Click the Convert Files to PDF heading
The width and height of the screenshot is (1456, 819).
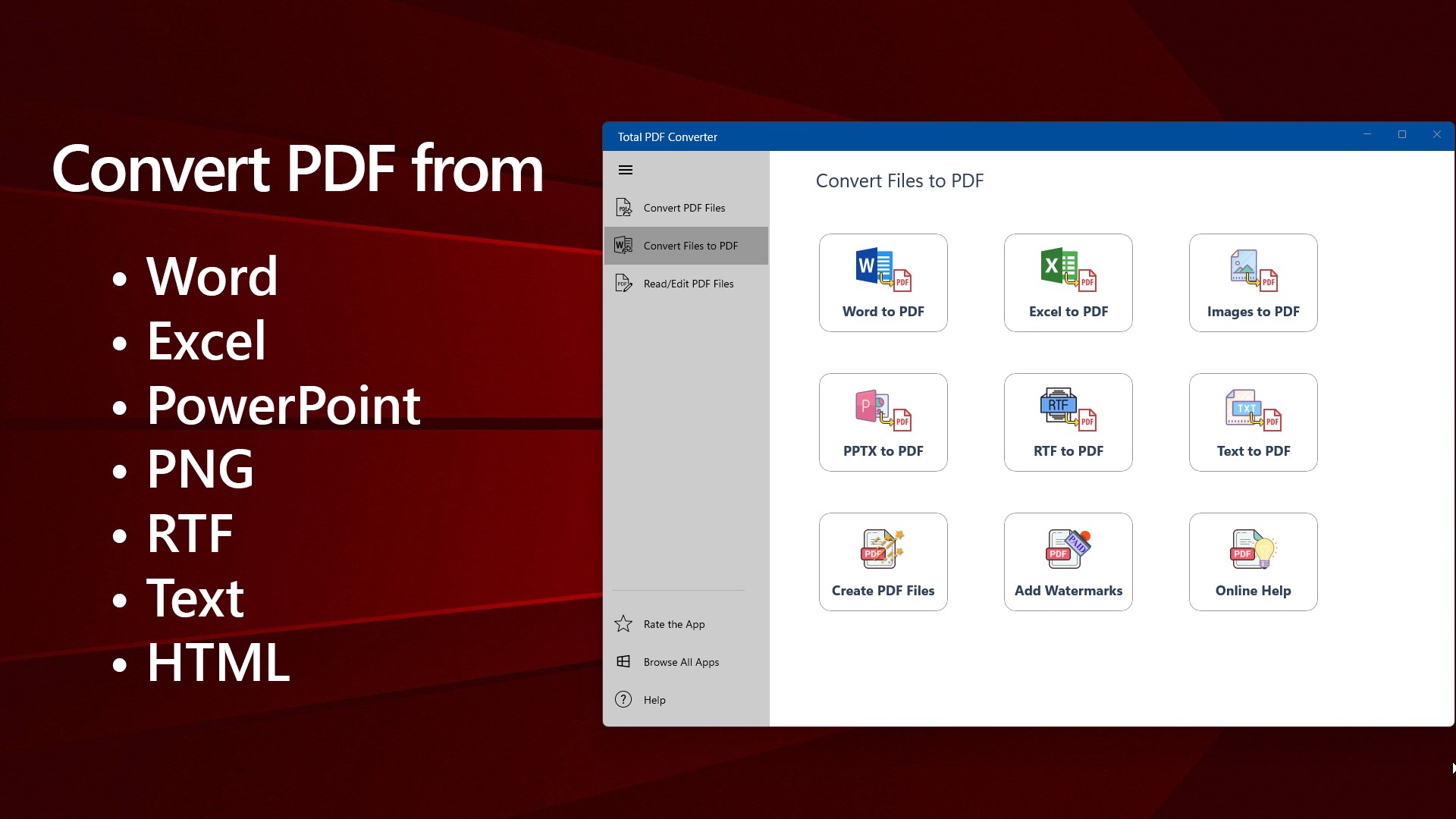pos(899,180)
